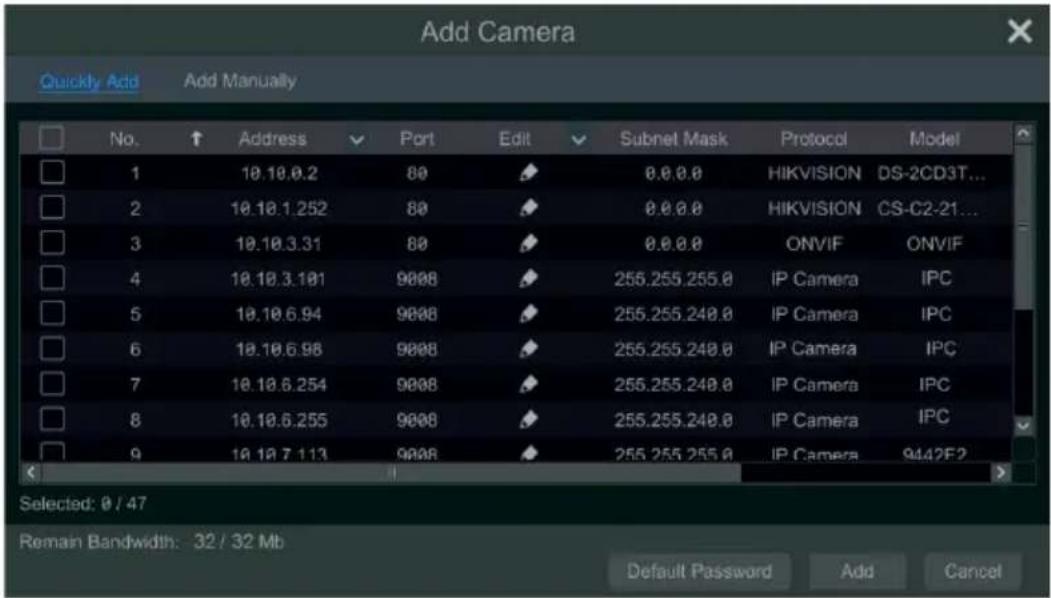Viewport: 1051px width, 598px height.
Task: Click the No. column header
Action: point(125,139)
